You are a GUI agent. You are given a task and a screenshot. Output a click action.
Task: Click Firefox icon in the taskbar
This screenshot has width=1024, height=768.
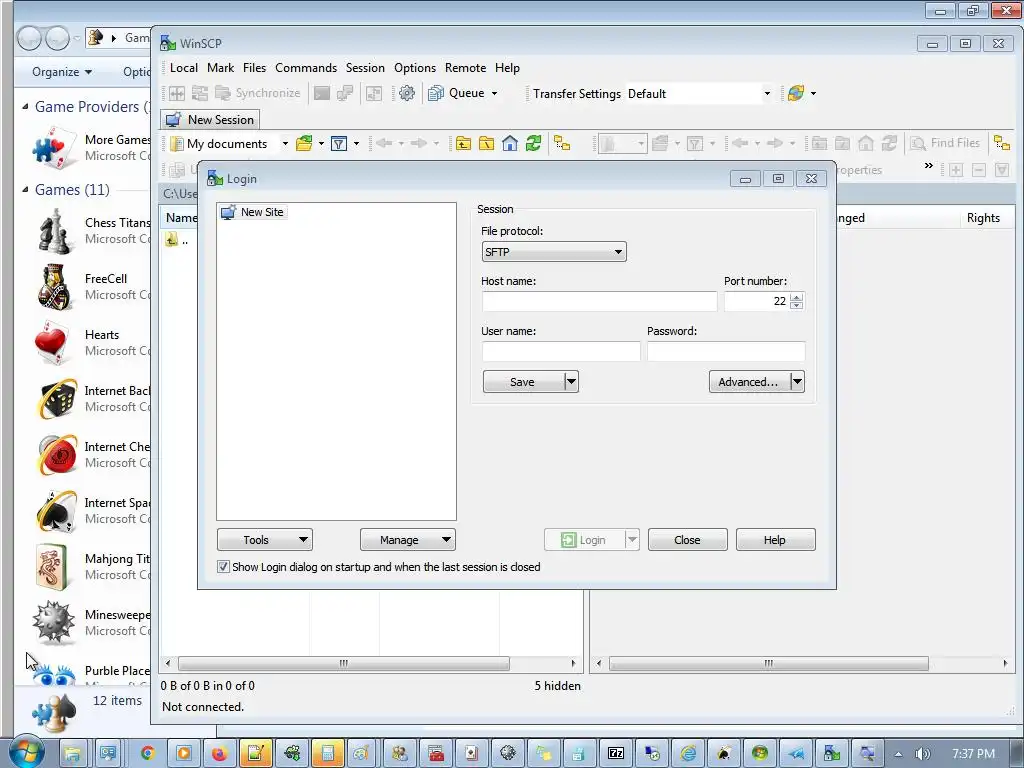219,754
